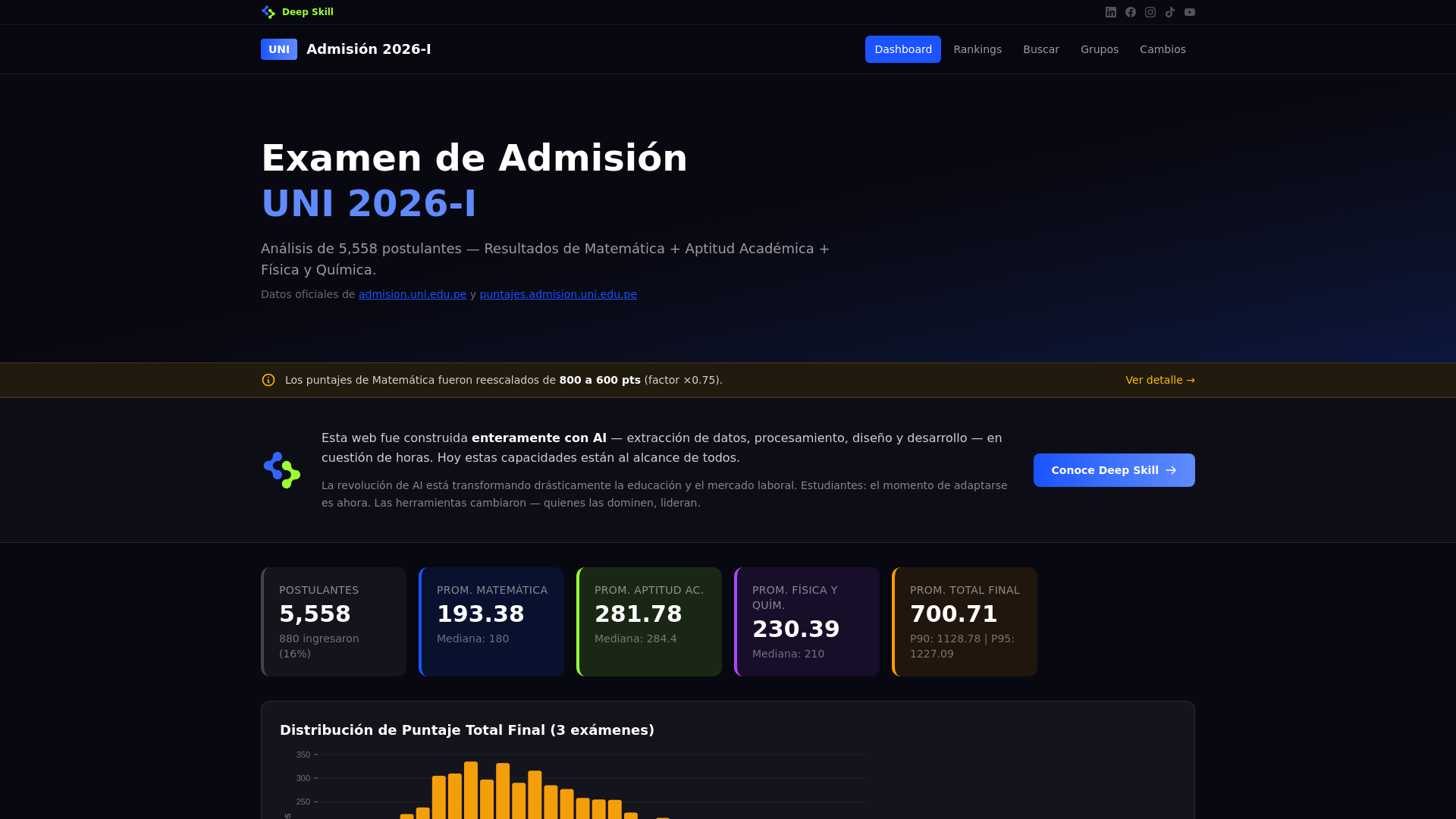Click the 'Examen de Admisión' heading

pyautogui.click(x=474, y=158)
